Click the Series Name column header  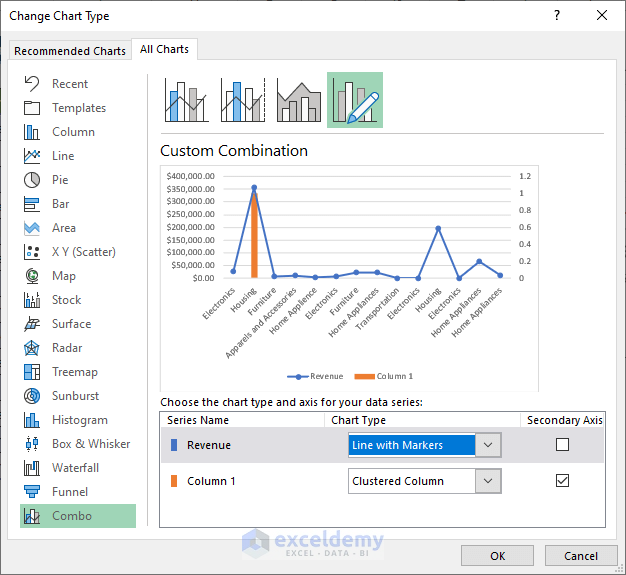(x=198, y=420)
